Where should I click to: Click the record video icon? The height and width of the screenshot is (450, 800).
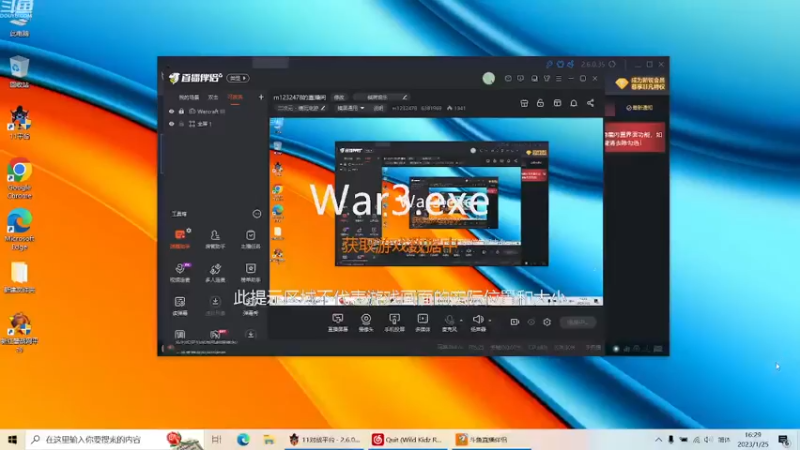click(x=514, y=322)
